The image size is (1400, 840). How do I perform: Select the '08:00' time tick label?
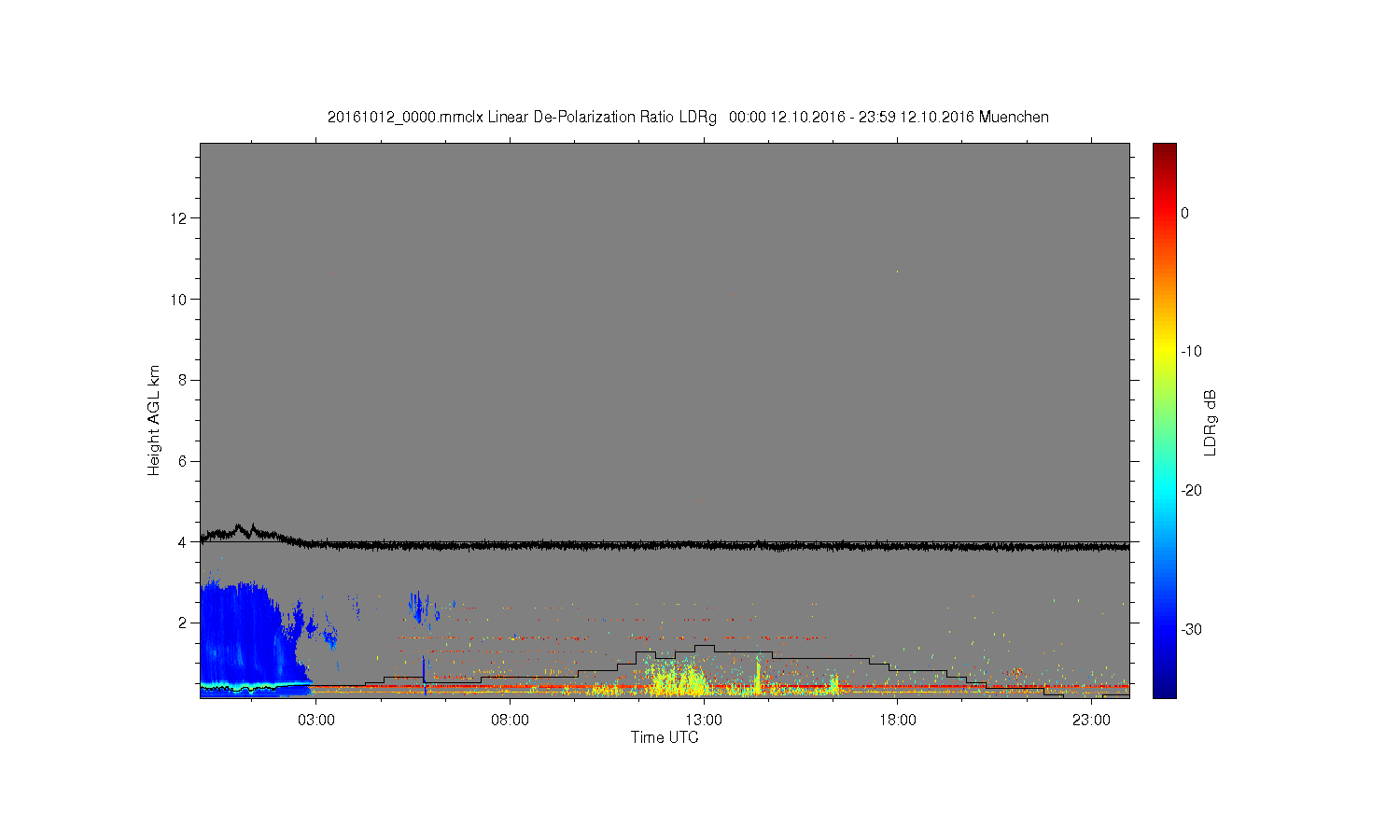tap(510, 721)
